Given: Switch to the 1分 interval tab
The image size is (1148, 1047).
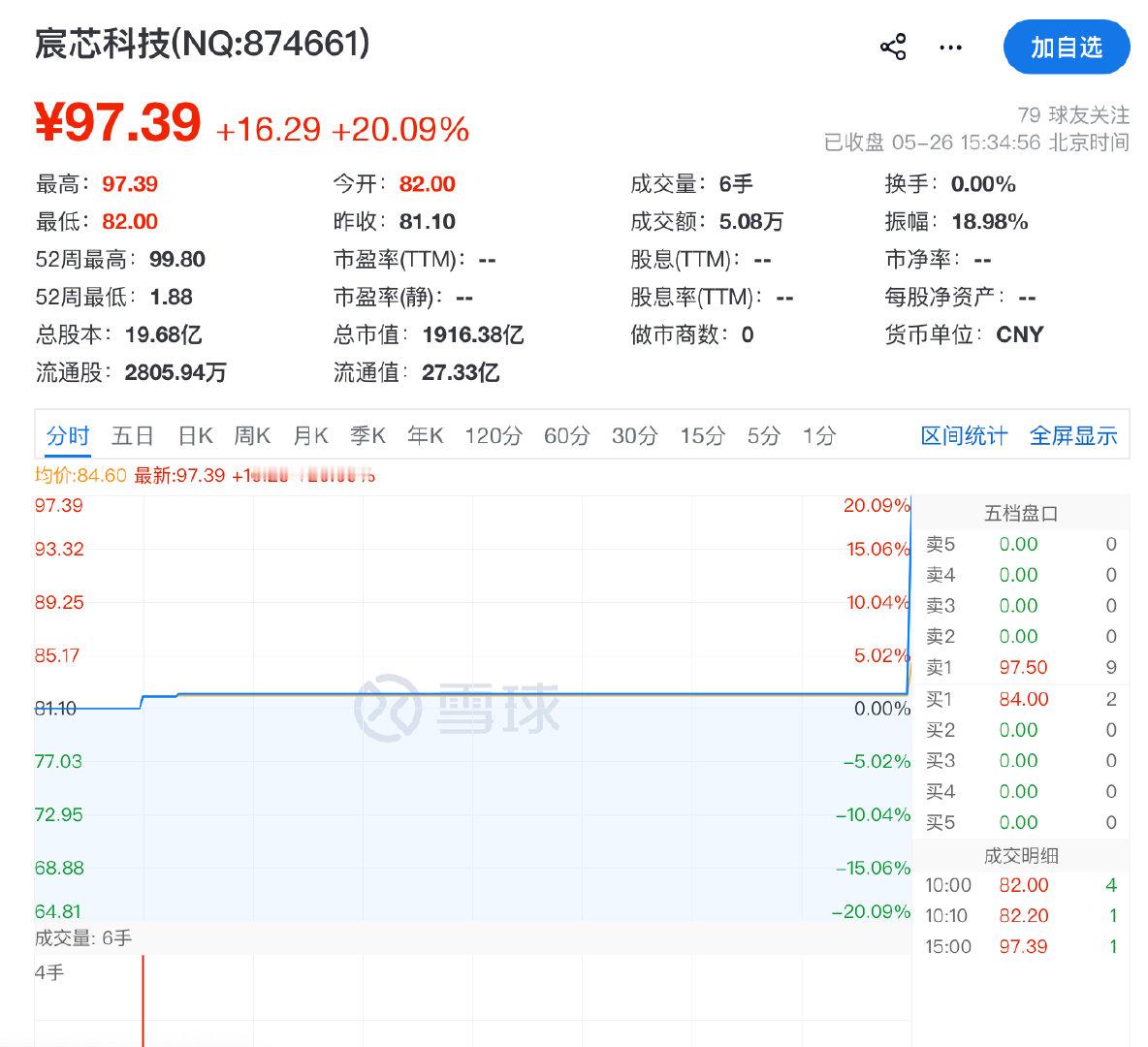Looking at the screenshot, I should [x=819, y=435].
